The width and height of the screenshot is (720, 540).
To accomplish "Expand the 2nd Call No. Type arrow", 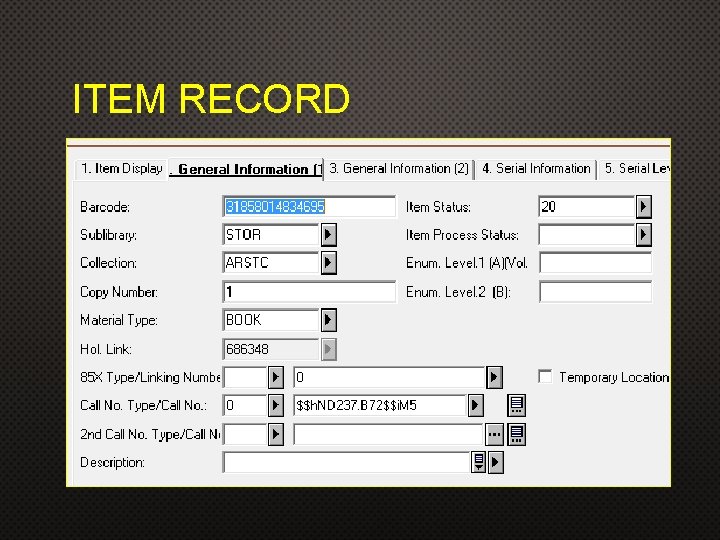I will [276, 434].
